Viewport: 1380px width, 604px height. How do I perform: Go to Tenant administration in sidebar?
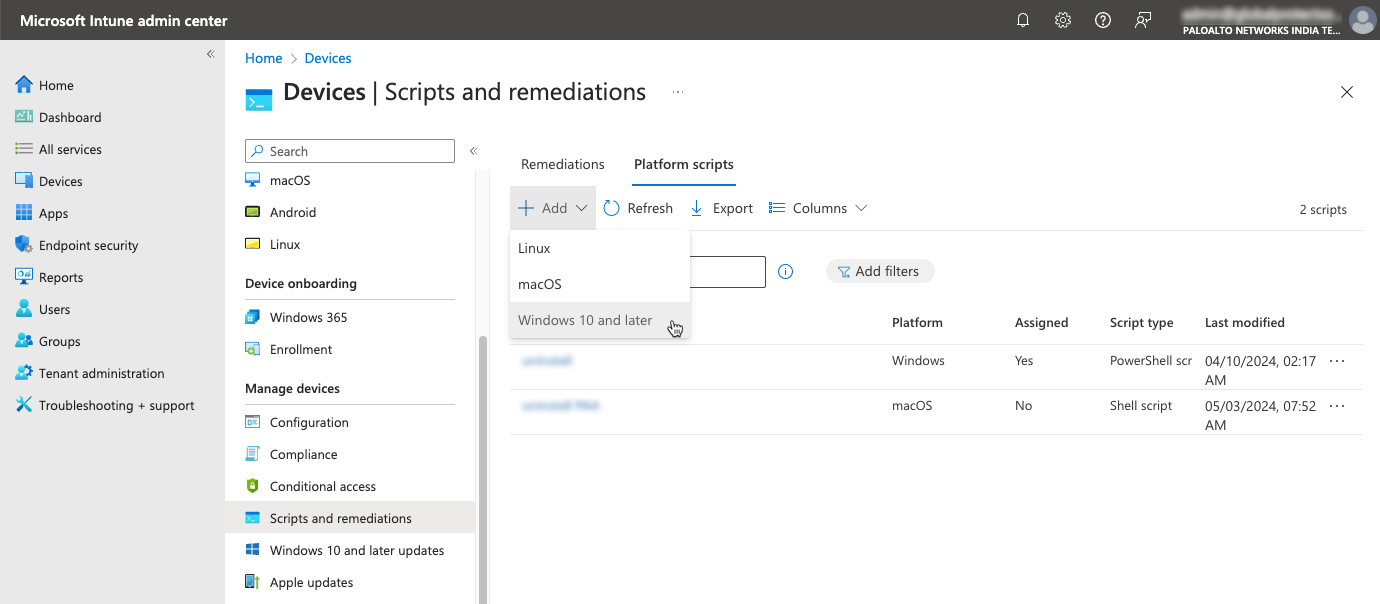(x=101, y=373)
